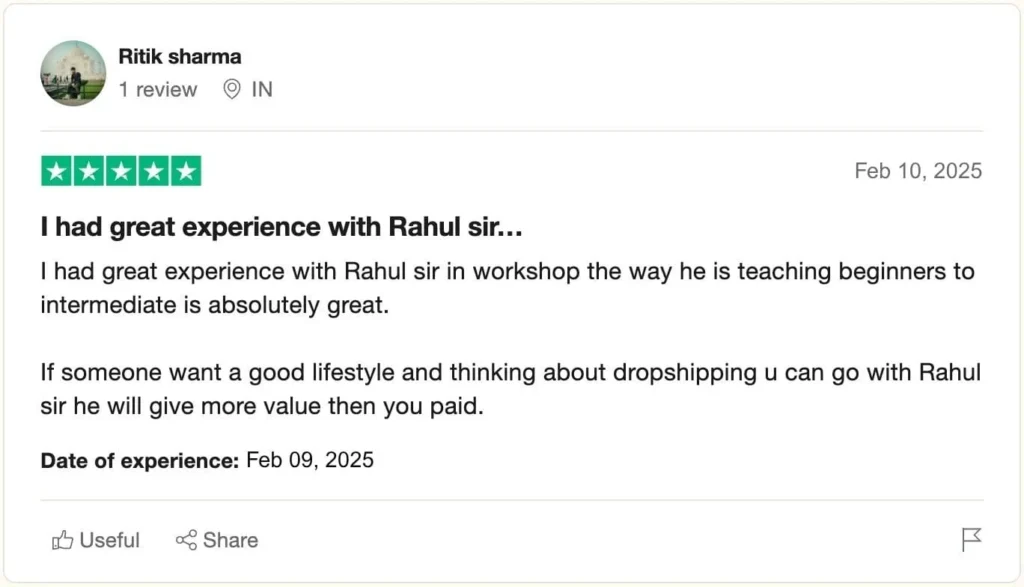Mark review as Useful via text label

(110, 541)
